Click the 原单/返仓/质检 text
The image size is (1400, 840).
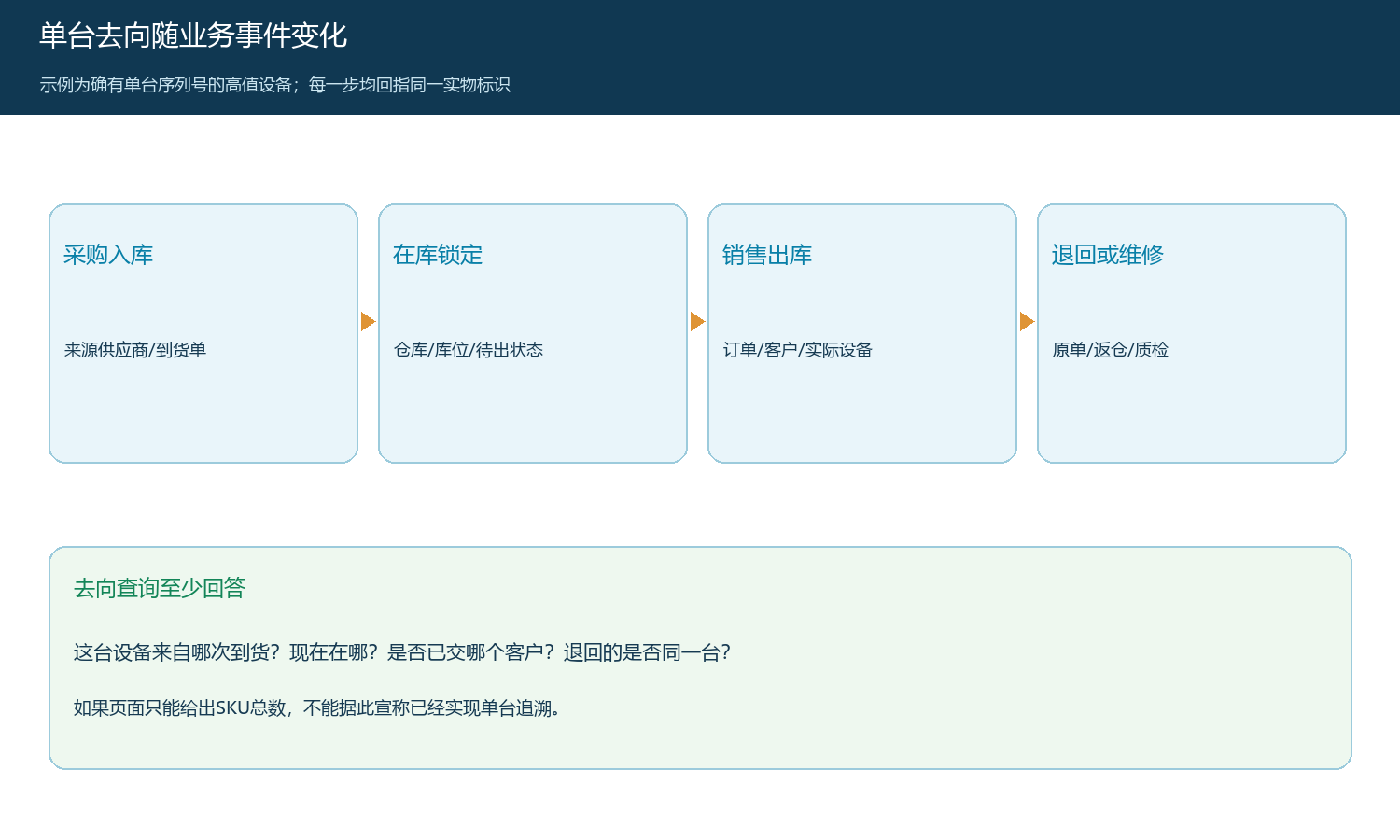pos(1111,350)
